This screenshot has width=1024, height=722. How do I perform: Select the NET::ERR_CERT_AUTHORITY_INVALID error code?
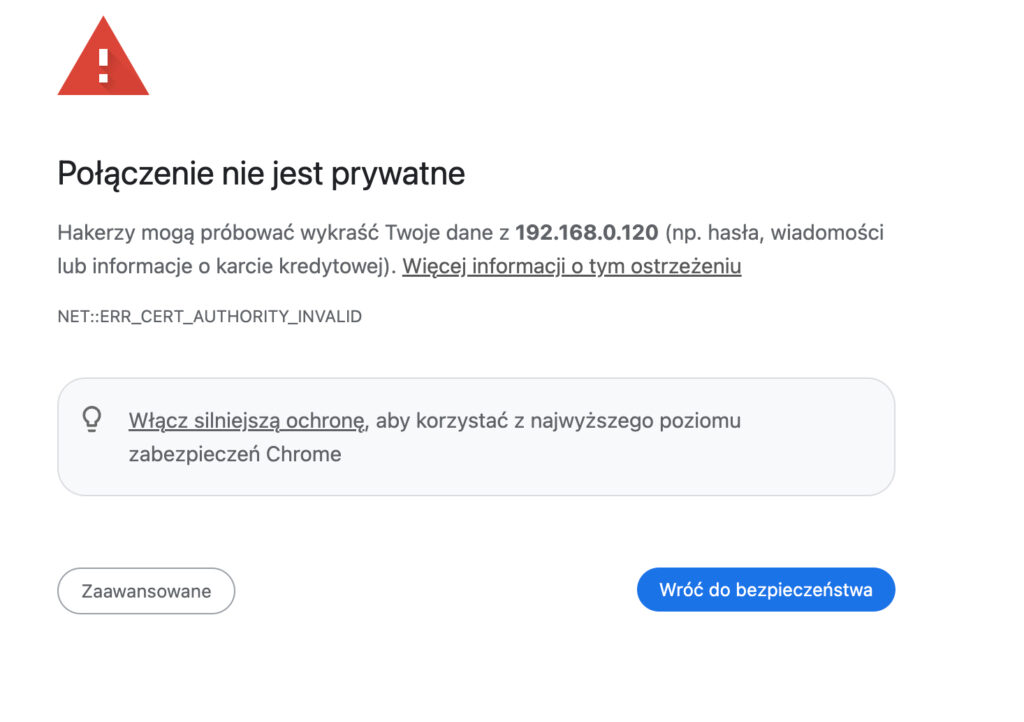click(x=210, y=317)
